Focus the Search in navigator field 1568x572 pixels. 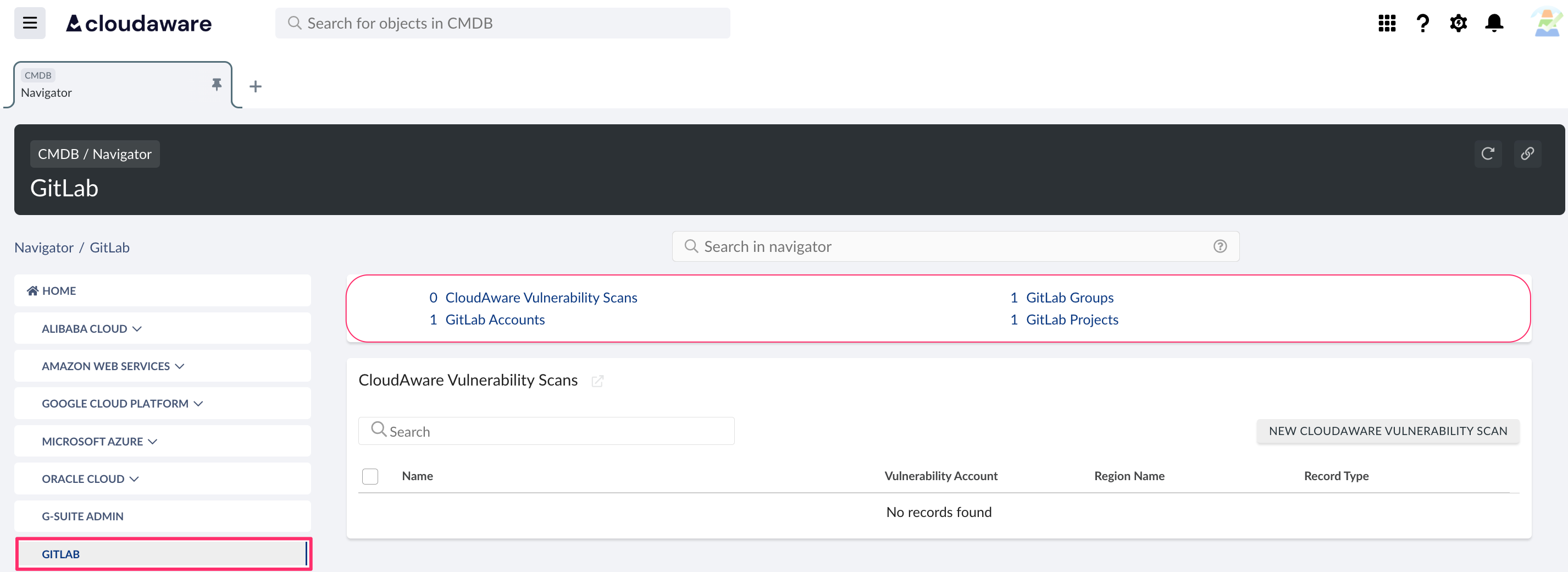pos(955,247)
